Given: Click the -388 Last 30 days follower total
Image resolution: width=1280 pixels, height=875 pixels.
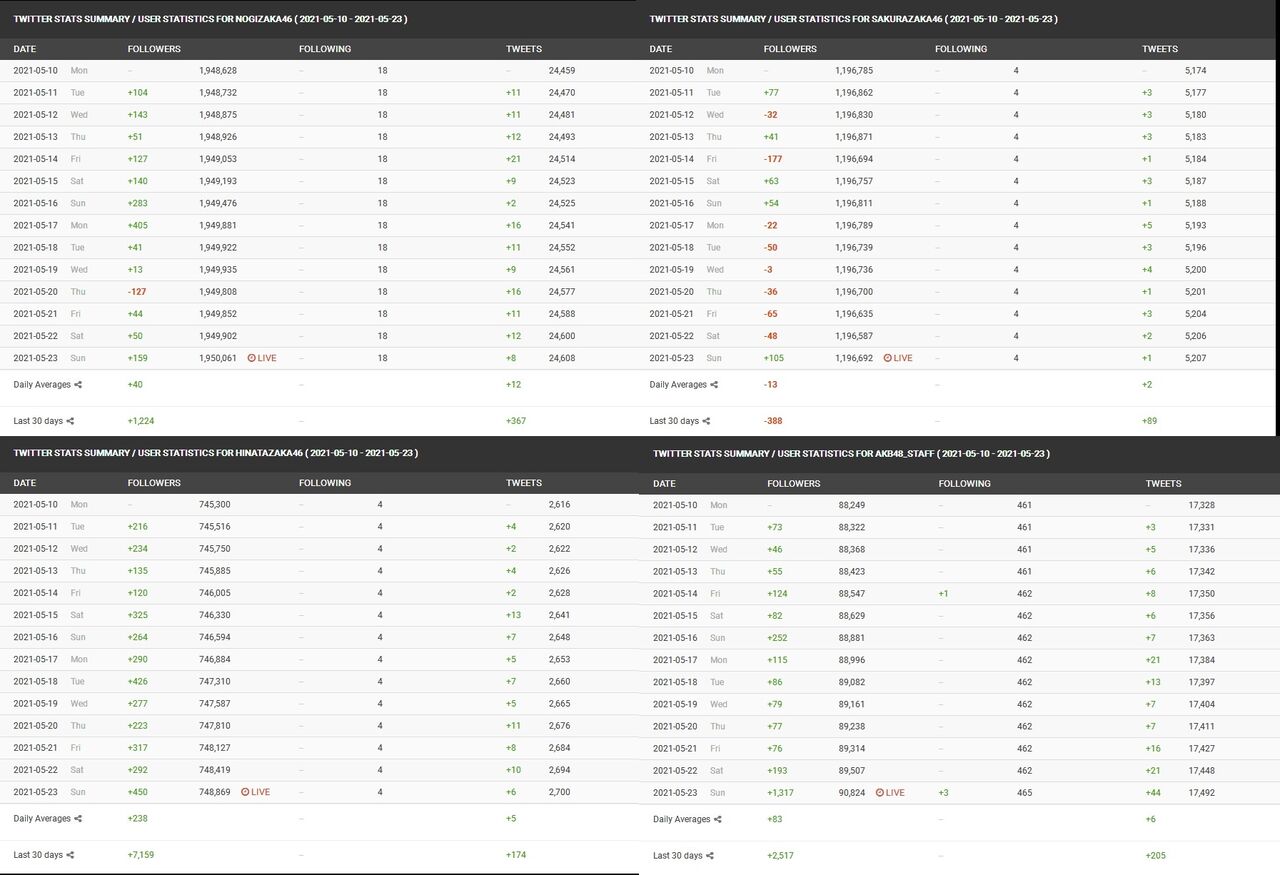Looking at the screenshot, I should click(x=773, y=422).
